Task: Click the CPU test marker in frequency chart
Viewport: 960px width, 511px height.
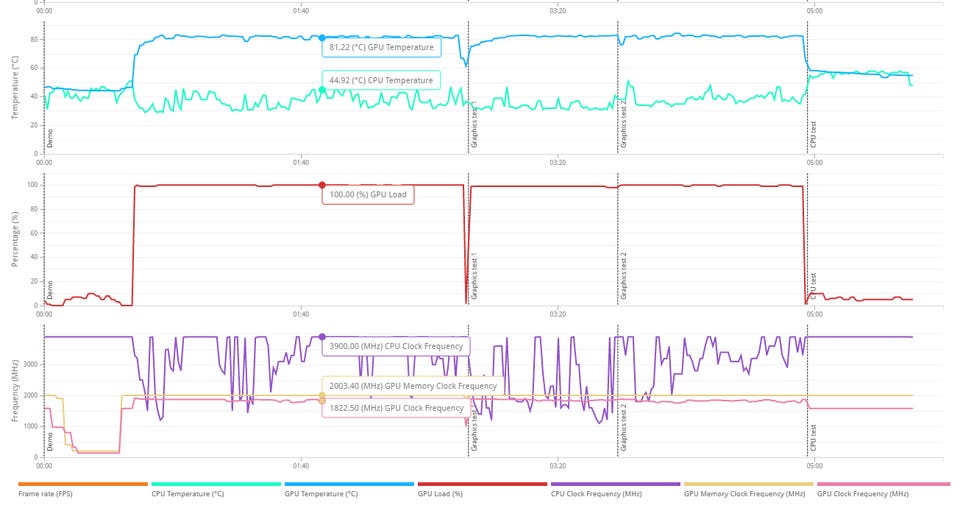Action: point(813,438)
